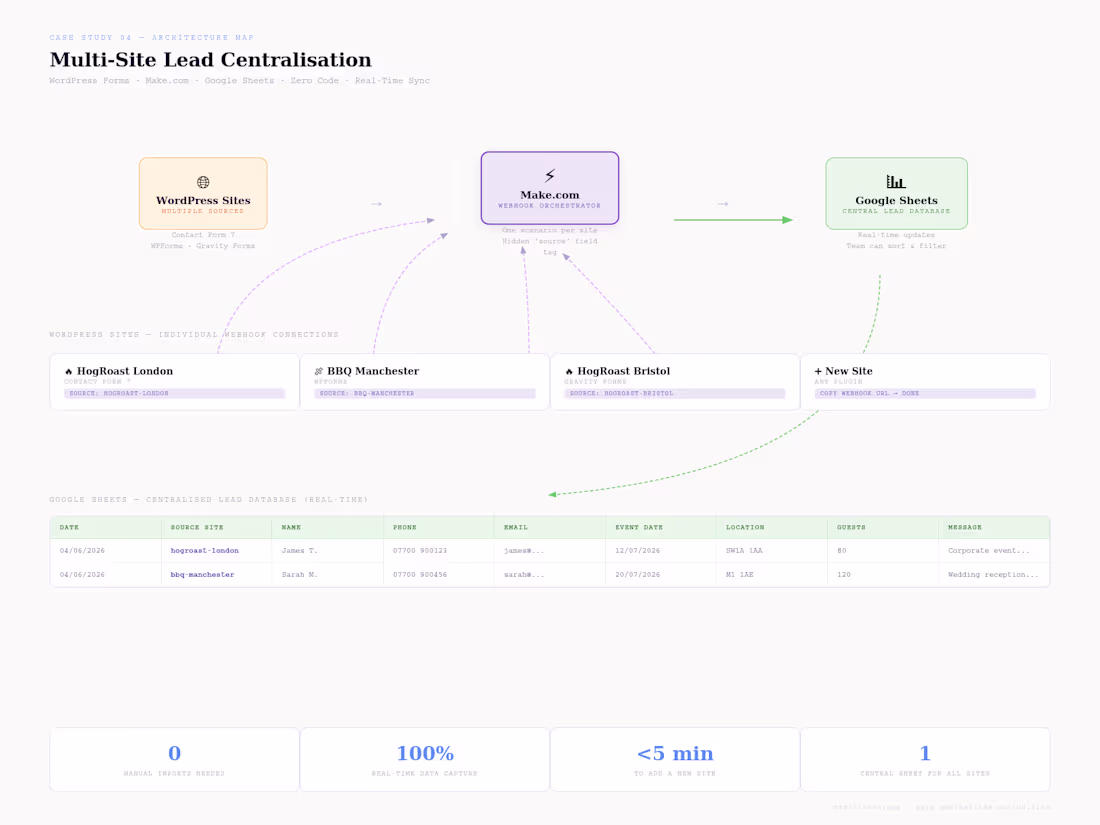Select the Google Sheets central lead database node
Image resolution: width=1100 pixels, height=825 pixels.
click(x=897, y=194)
